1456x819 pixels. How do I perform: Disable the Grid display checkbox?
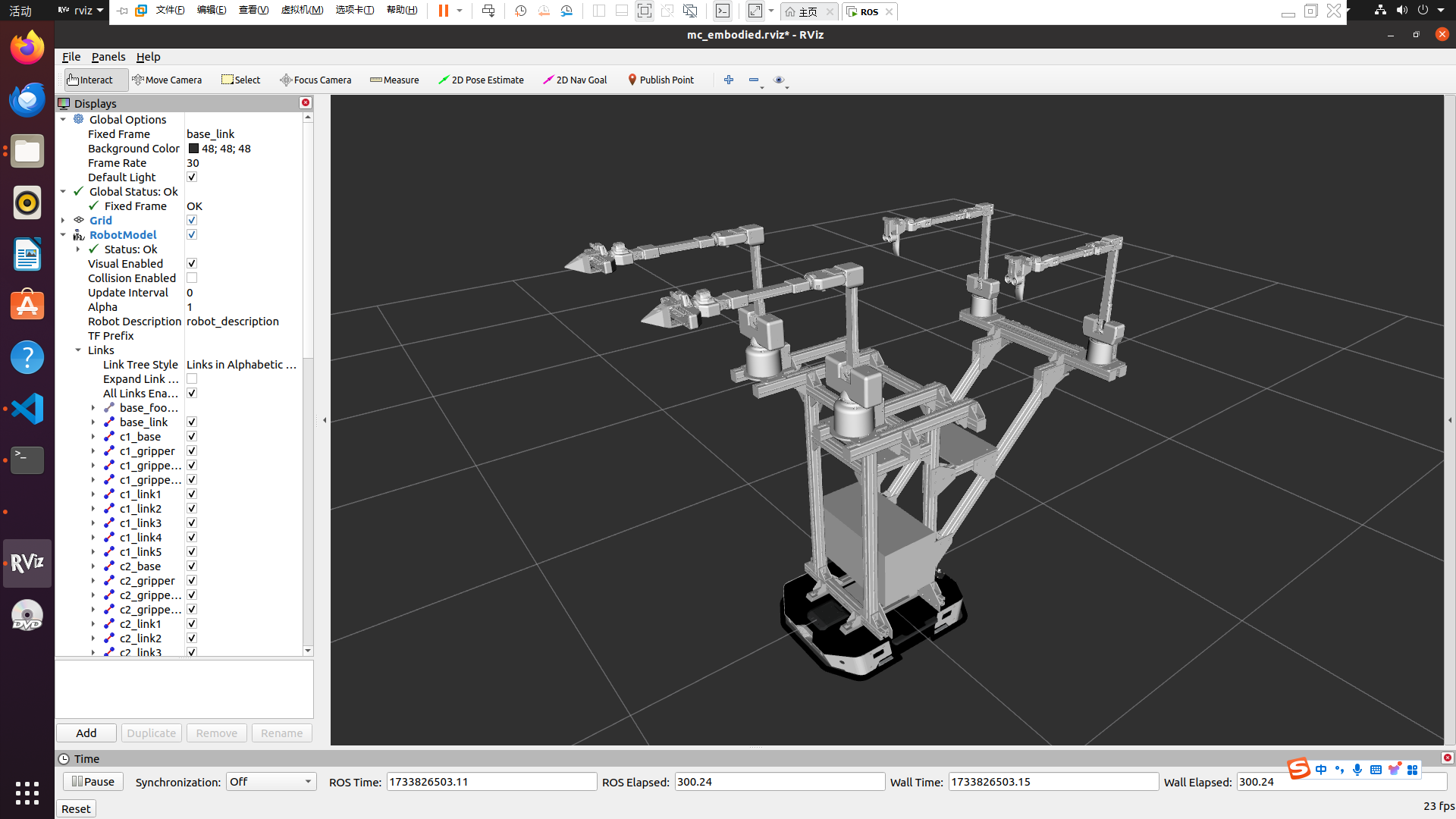pos(192,220)
